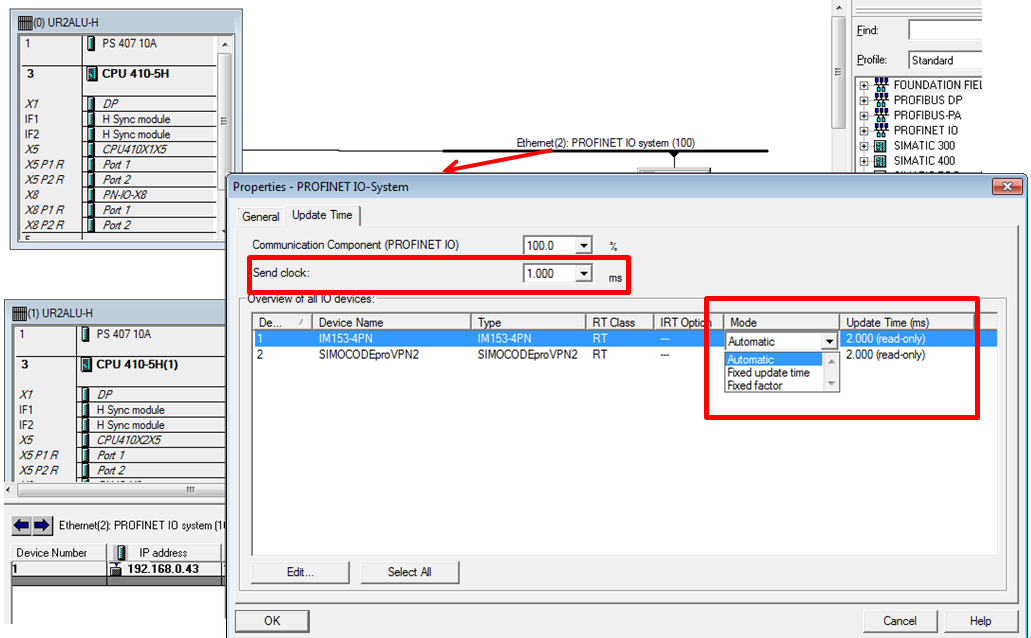Viewport: 1031px width, 638px height.
Task: Click the PROFINET IO catalog icon
Action: (881, 130)
